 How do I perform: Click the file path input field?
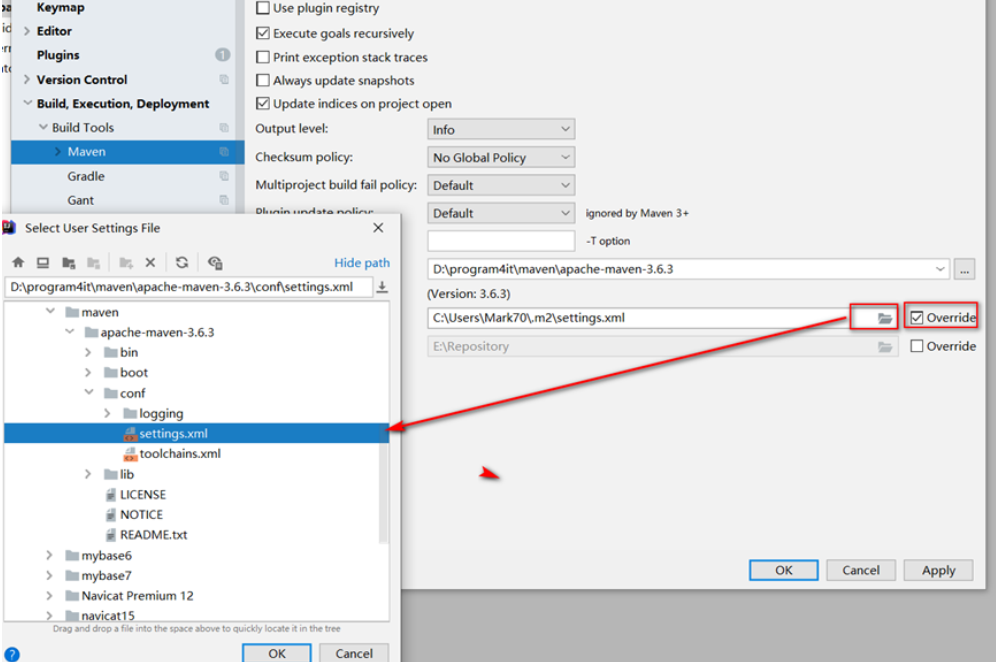click(x=189, y=287)
